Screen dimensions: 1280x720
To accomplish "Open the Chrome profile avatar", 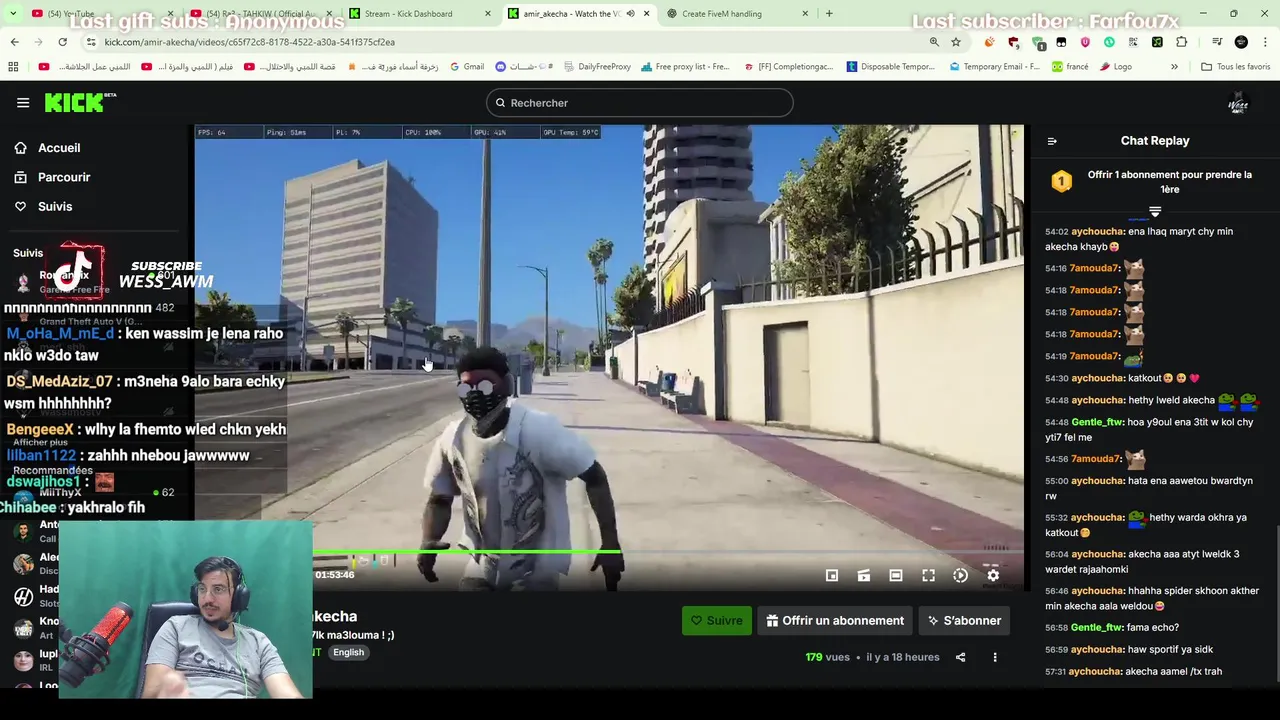I will tap(1241, 42).
